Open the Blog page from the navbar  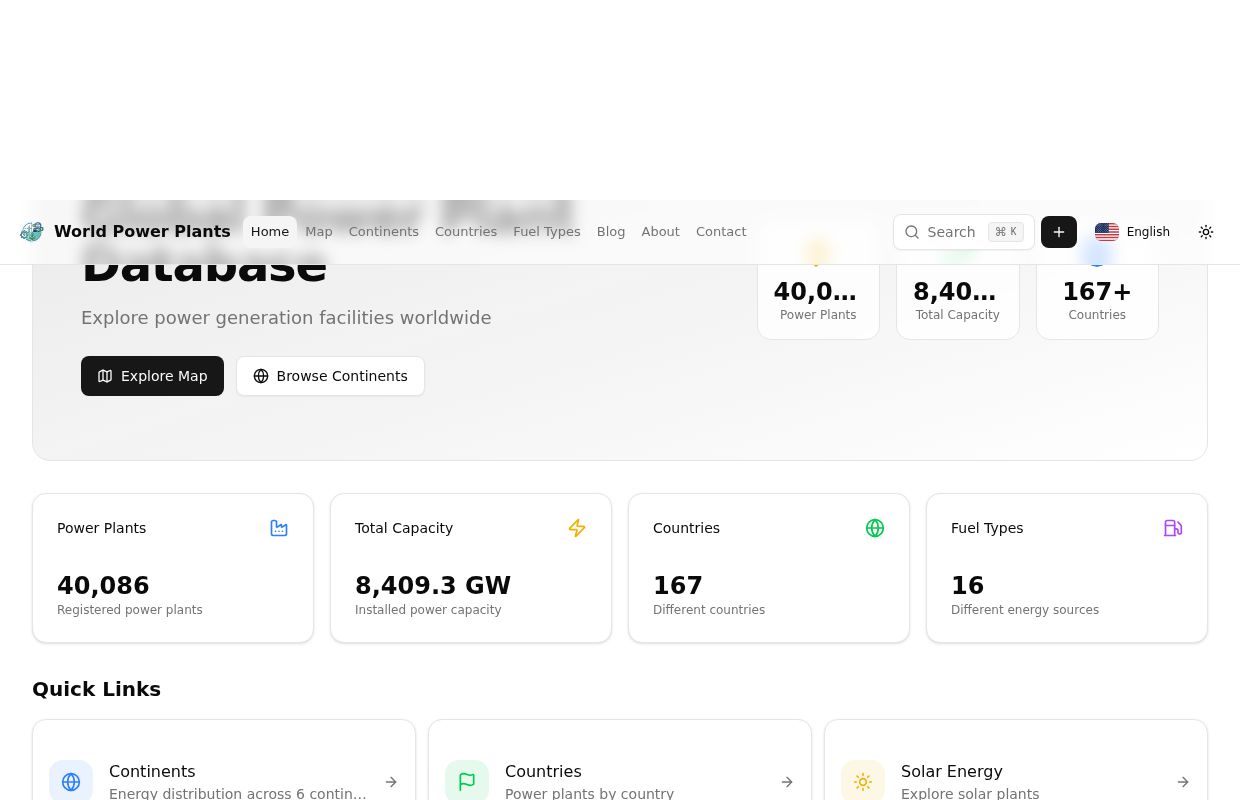coord(611,231)
